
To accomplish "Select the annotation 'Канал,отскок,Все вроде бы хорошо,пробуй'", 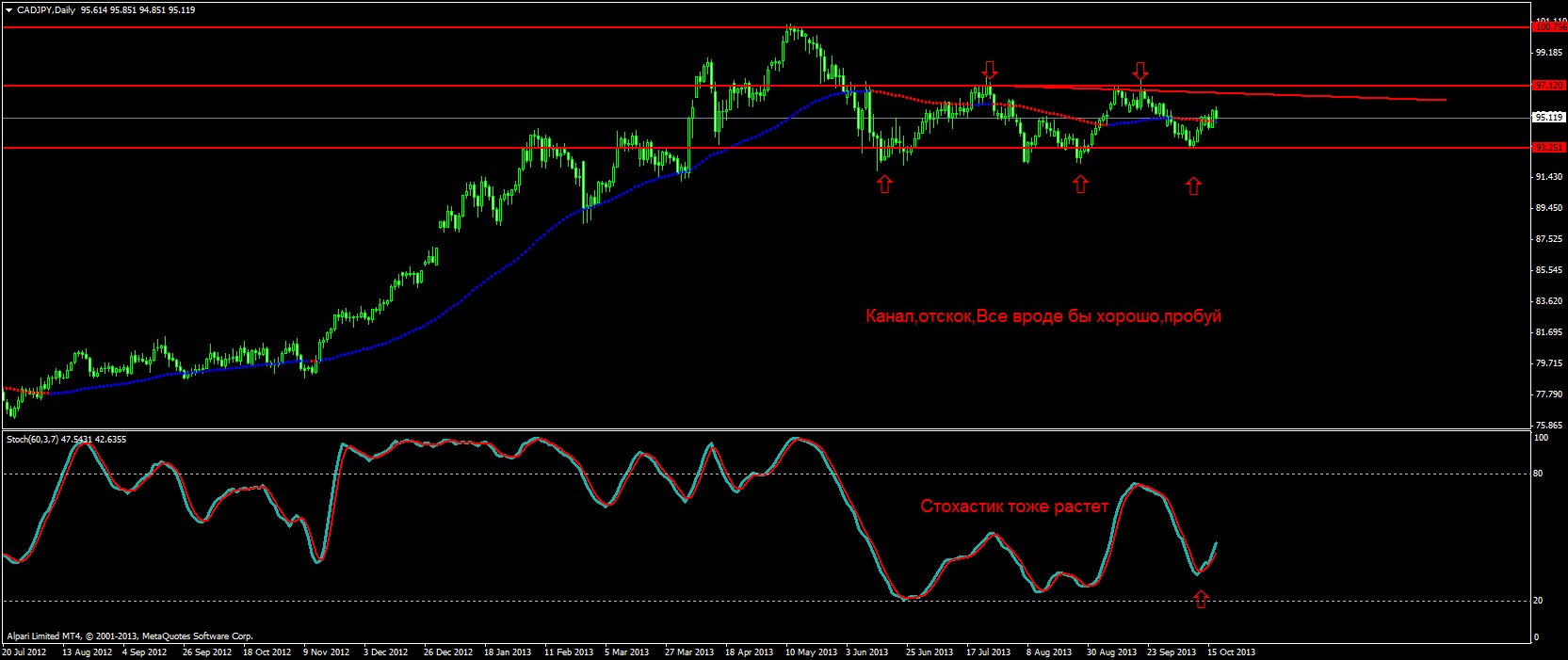I will coord(1043,316).
